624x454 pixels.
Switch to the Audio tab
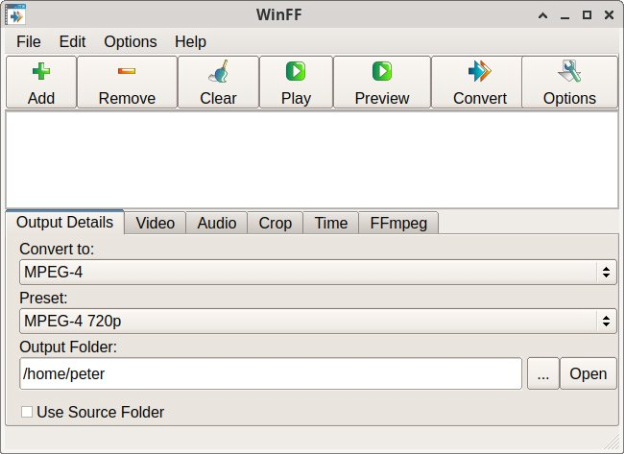[216, 223]
